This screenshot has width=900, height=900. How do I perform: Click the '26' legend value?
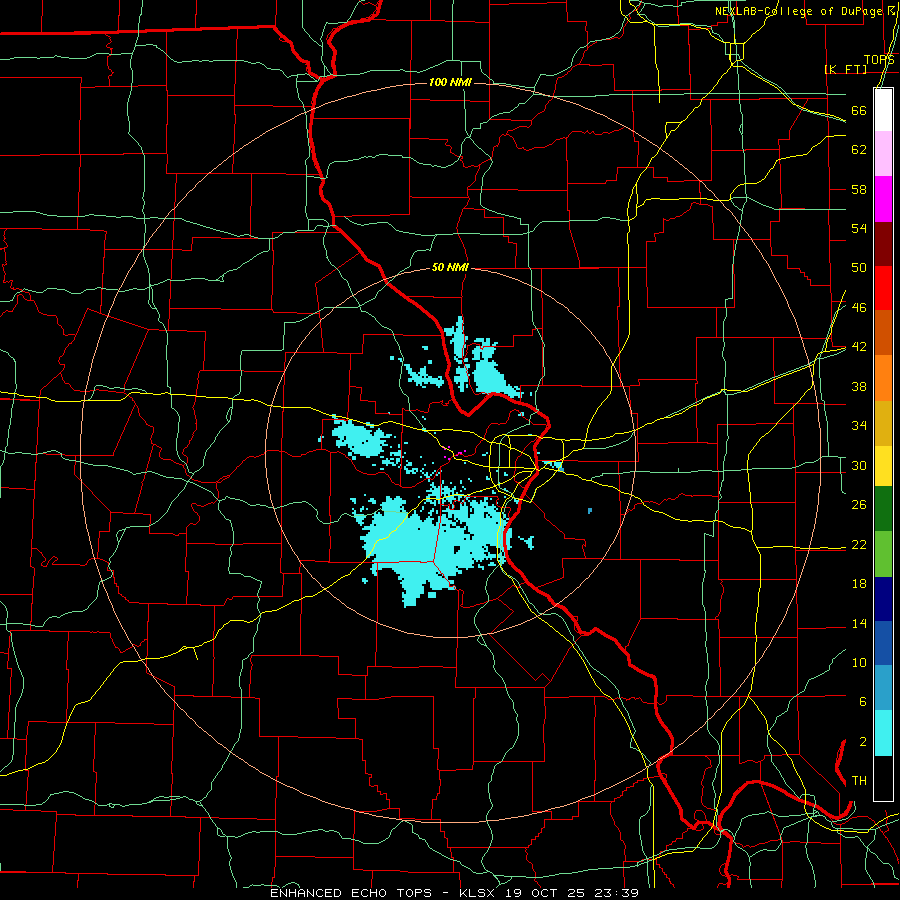859,505
